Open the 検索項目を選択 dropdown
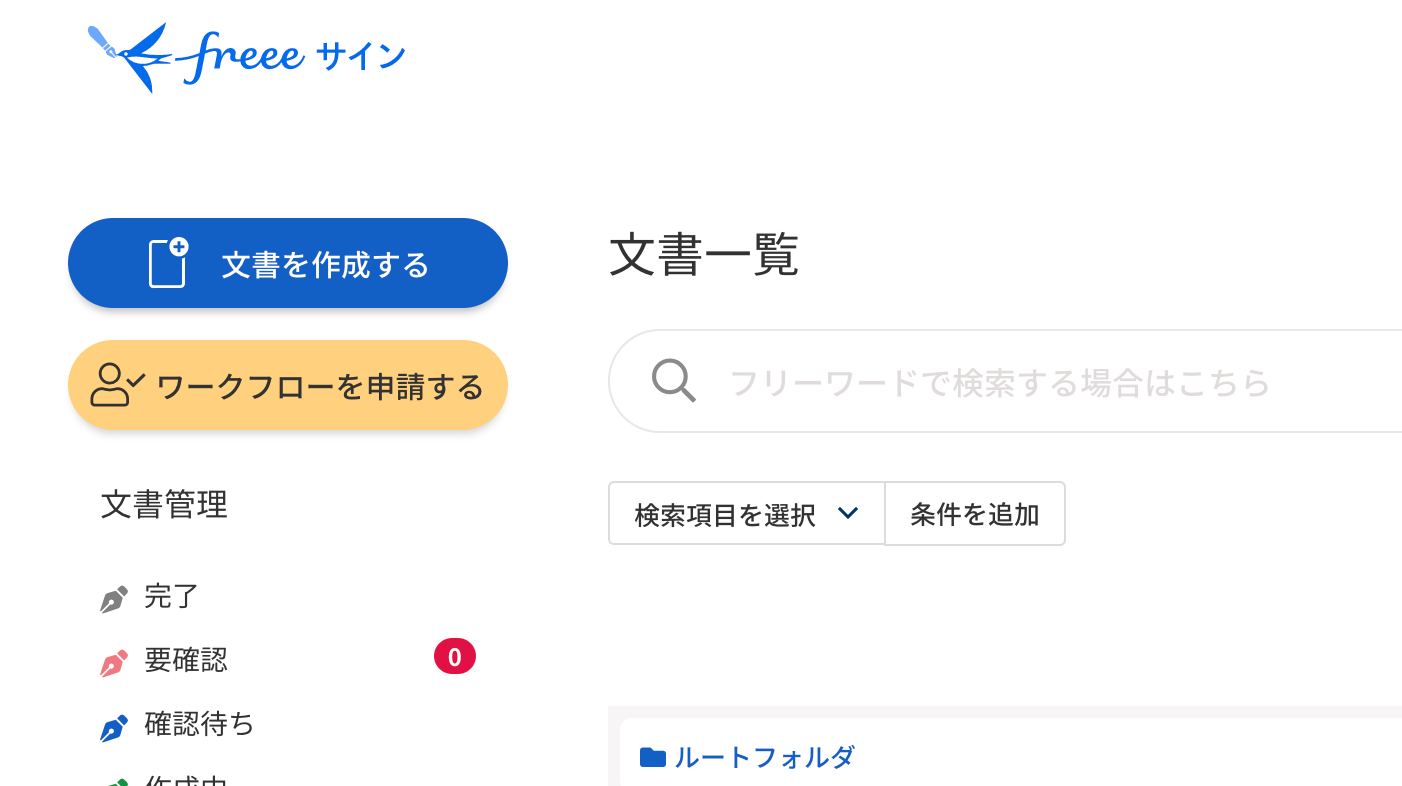This screenshot has width=1402, height=786. point(747,514)
